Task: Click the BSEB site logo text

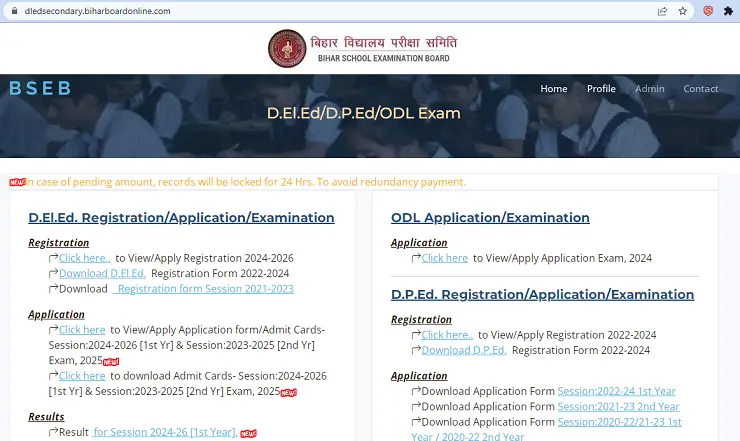Action: click(x=40, y=88)
